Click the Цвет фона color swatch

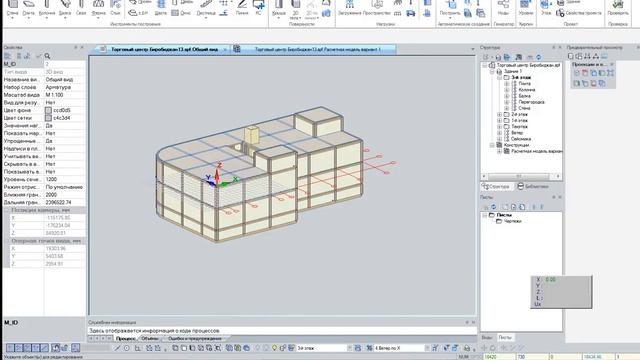(48, 110)
